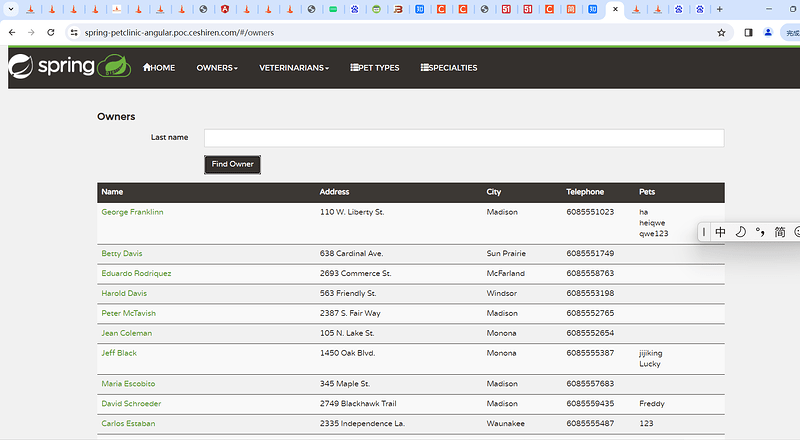Select city McFarland
800x440 pixels.
[x=506, y=273]
